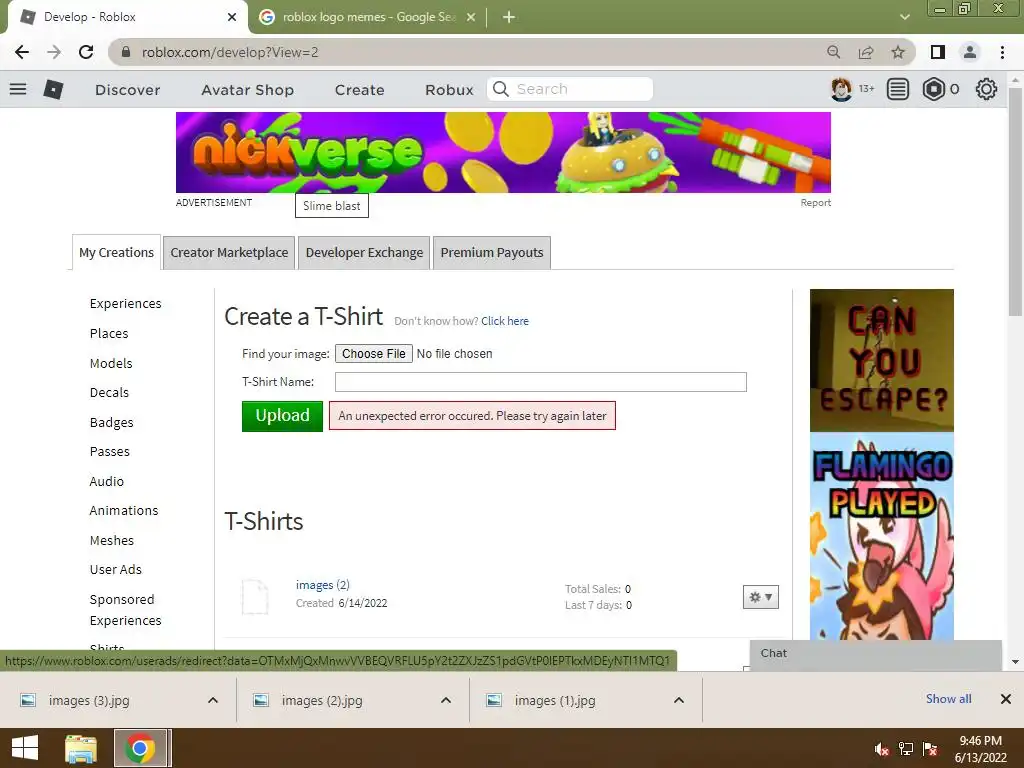Click the Roblox Search box
This screenshot has width=1024, height=768.
pos(569,89)
